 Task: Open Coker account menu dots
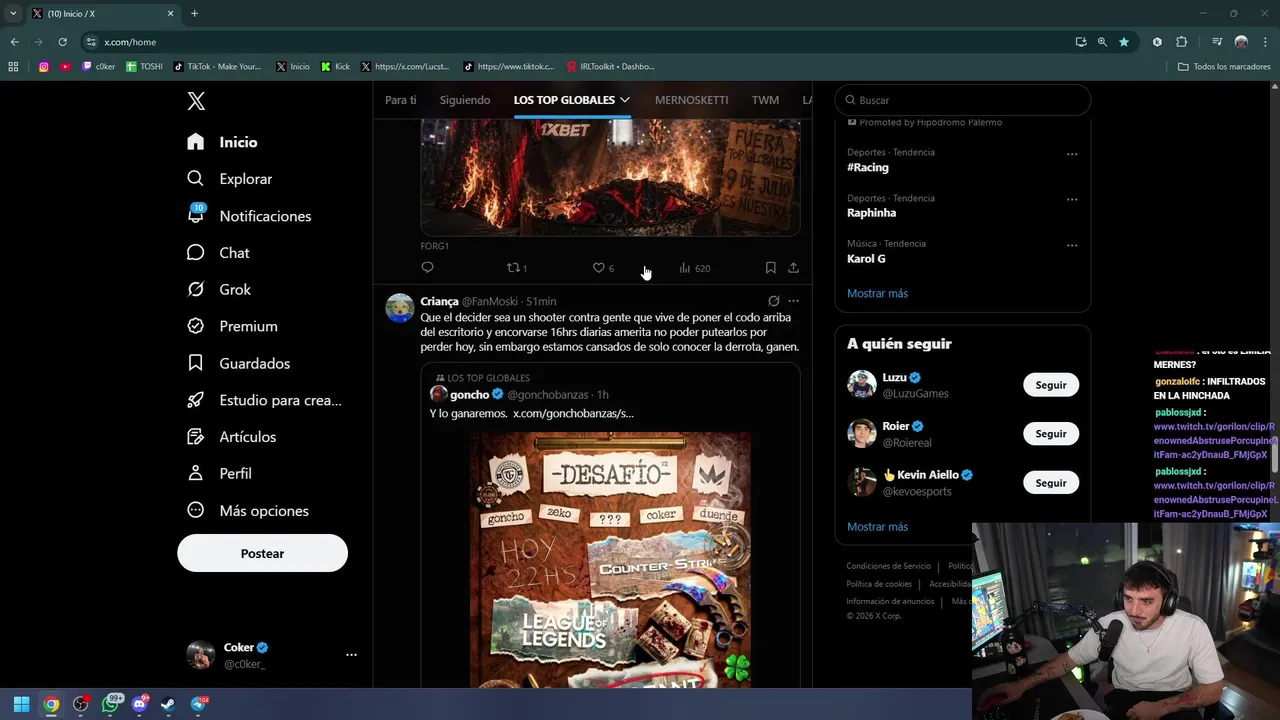coord(351,654)
